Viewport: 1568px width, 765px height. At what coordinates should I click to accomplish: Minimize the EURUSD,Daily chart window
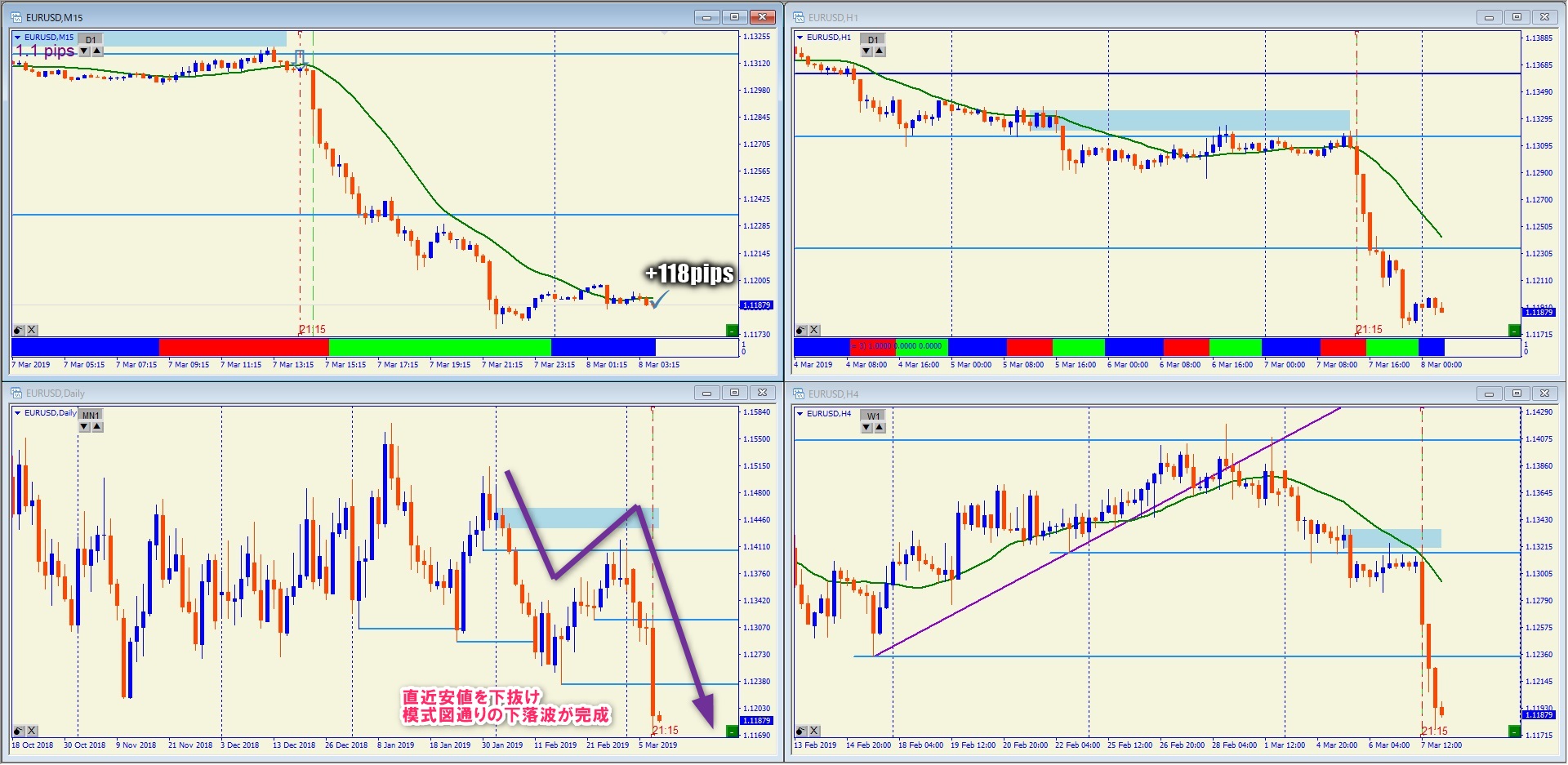(706, 393)
